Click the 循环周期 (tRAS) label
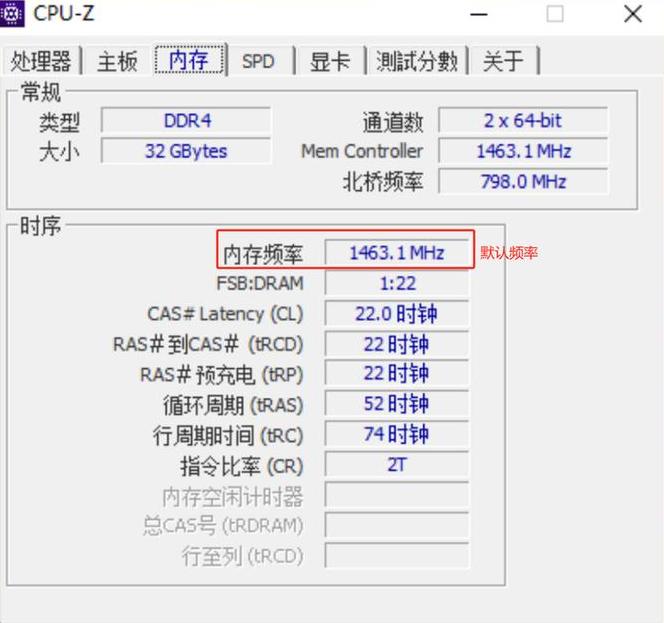 click(233, 405)
